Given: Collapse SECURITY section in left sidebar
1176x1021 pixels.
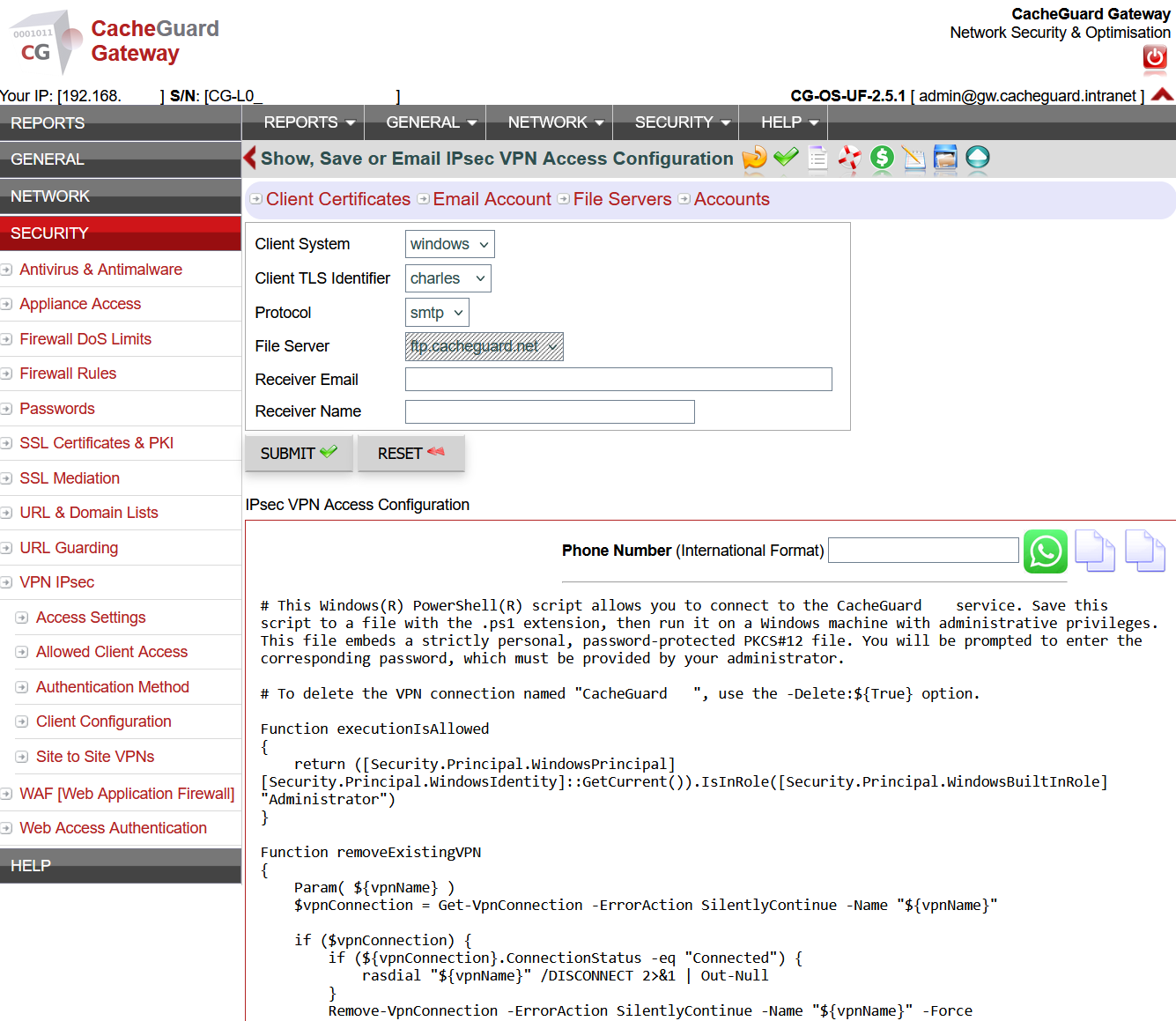Looking at the screenshot, I should tap(121, 233).
